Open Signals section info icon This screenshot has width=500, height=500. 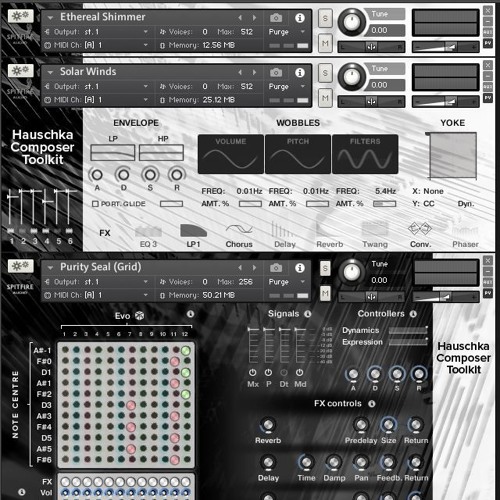[308, 314]
